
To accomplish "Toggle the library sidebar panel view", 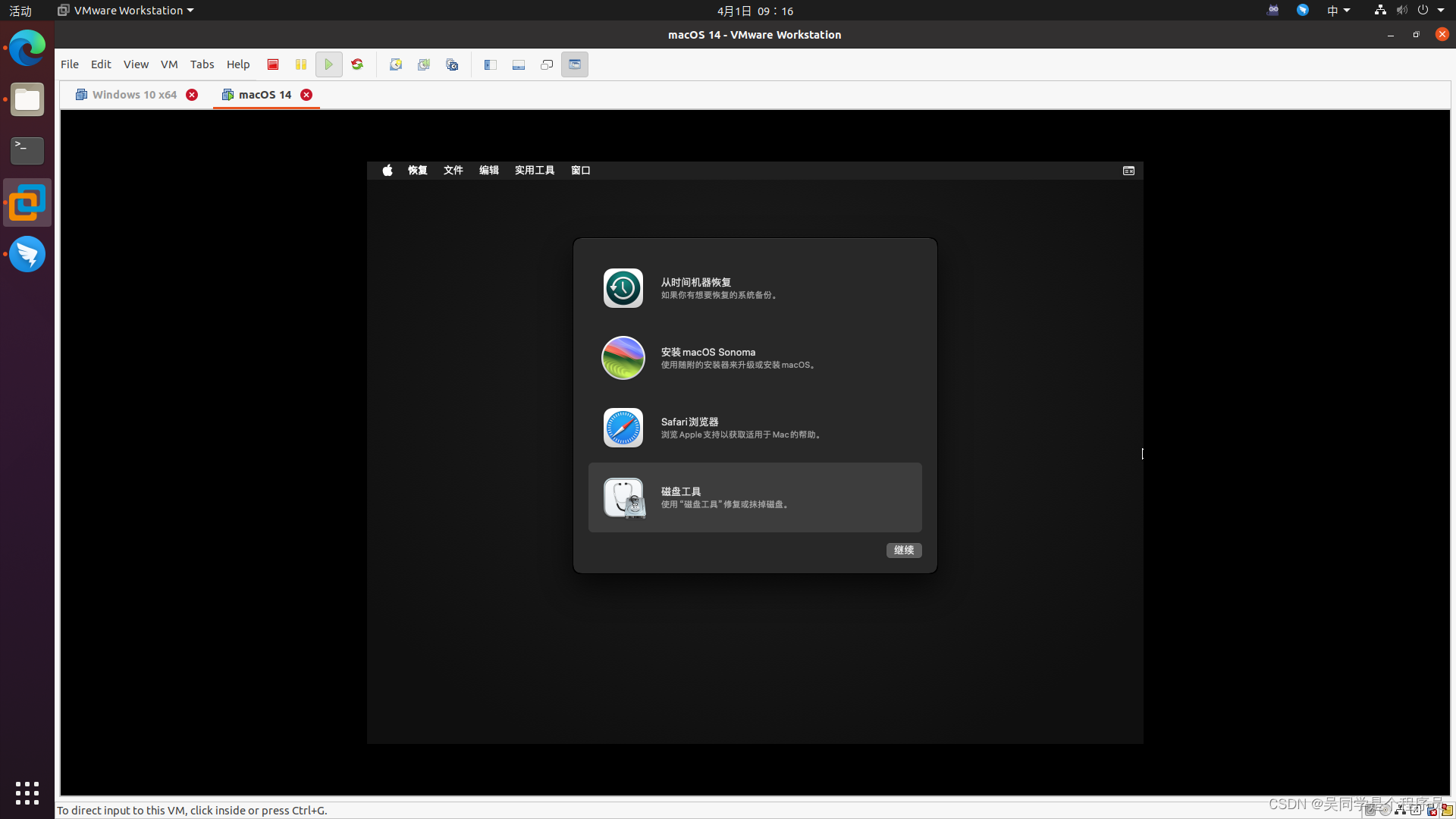I will [491, 64].
